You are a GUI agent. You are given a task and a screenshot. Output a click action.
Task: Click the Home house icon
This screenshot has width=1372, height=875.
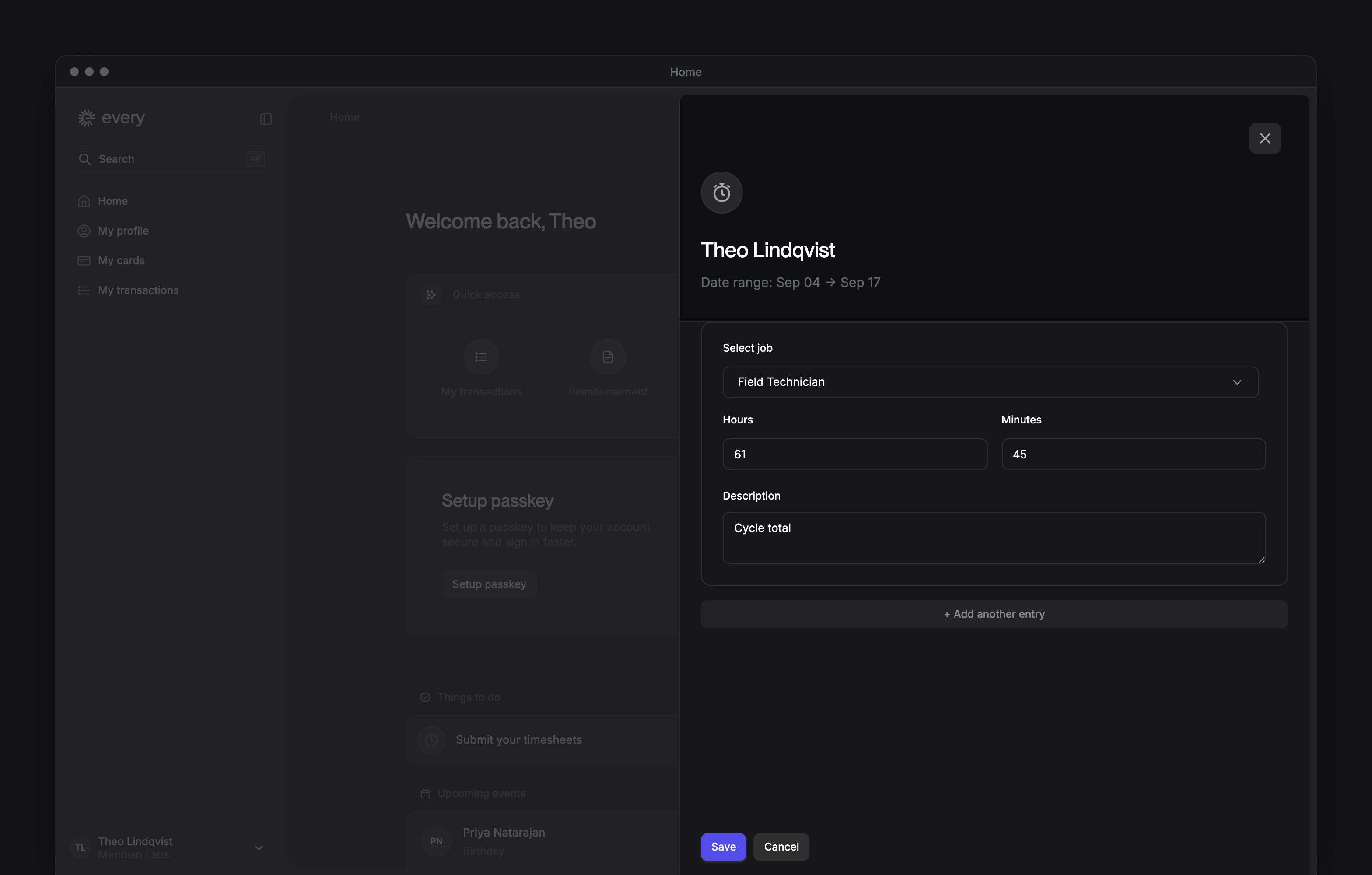click(84, 201)
